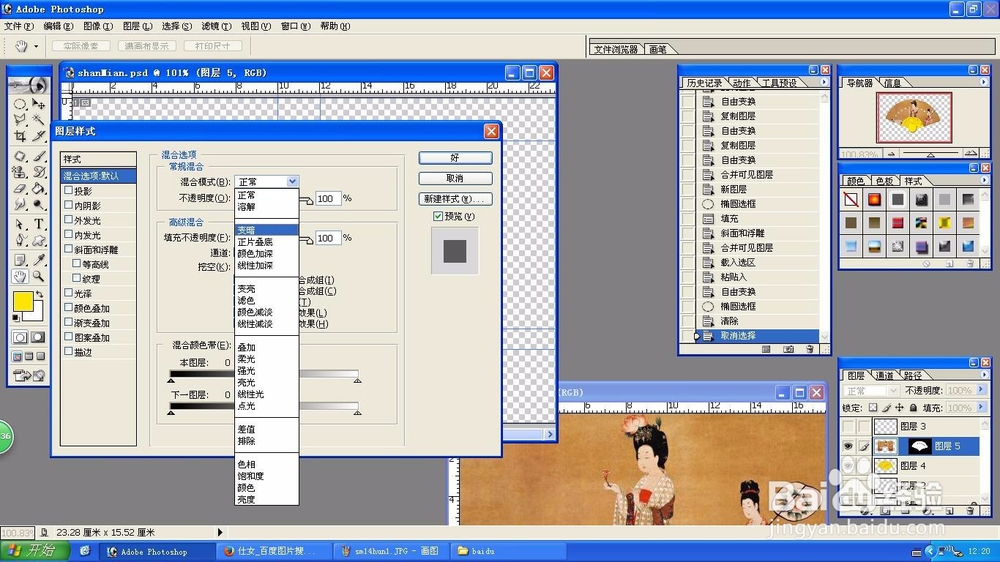Select the Paint Bucket tool
The width and height of the screenshot is (1000, 562).
coord(38,188)
